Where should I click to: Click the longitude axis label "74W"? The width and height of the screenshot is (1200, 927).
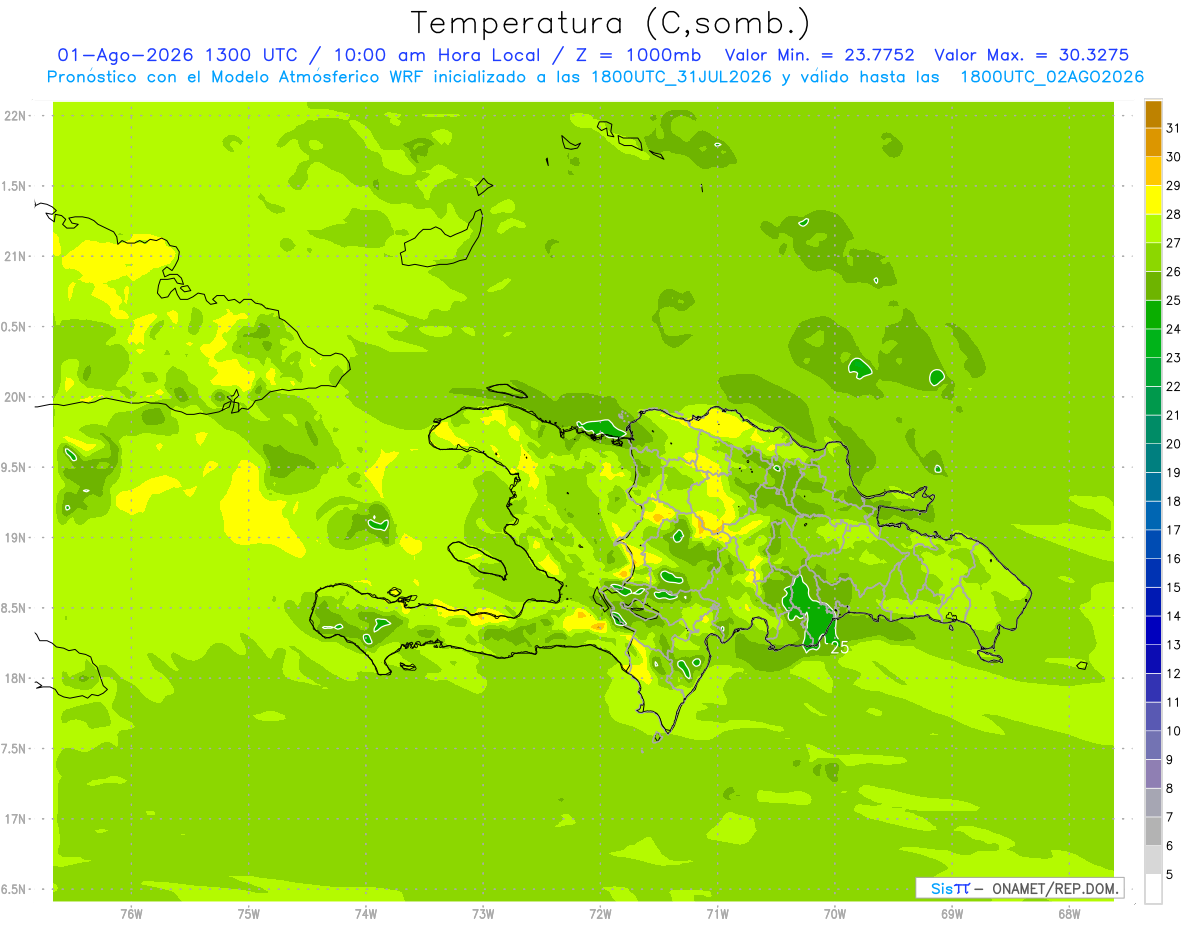click(x=366, y=913)
